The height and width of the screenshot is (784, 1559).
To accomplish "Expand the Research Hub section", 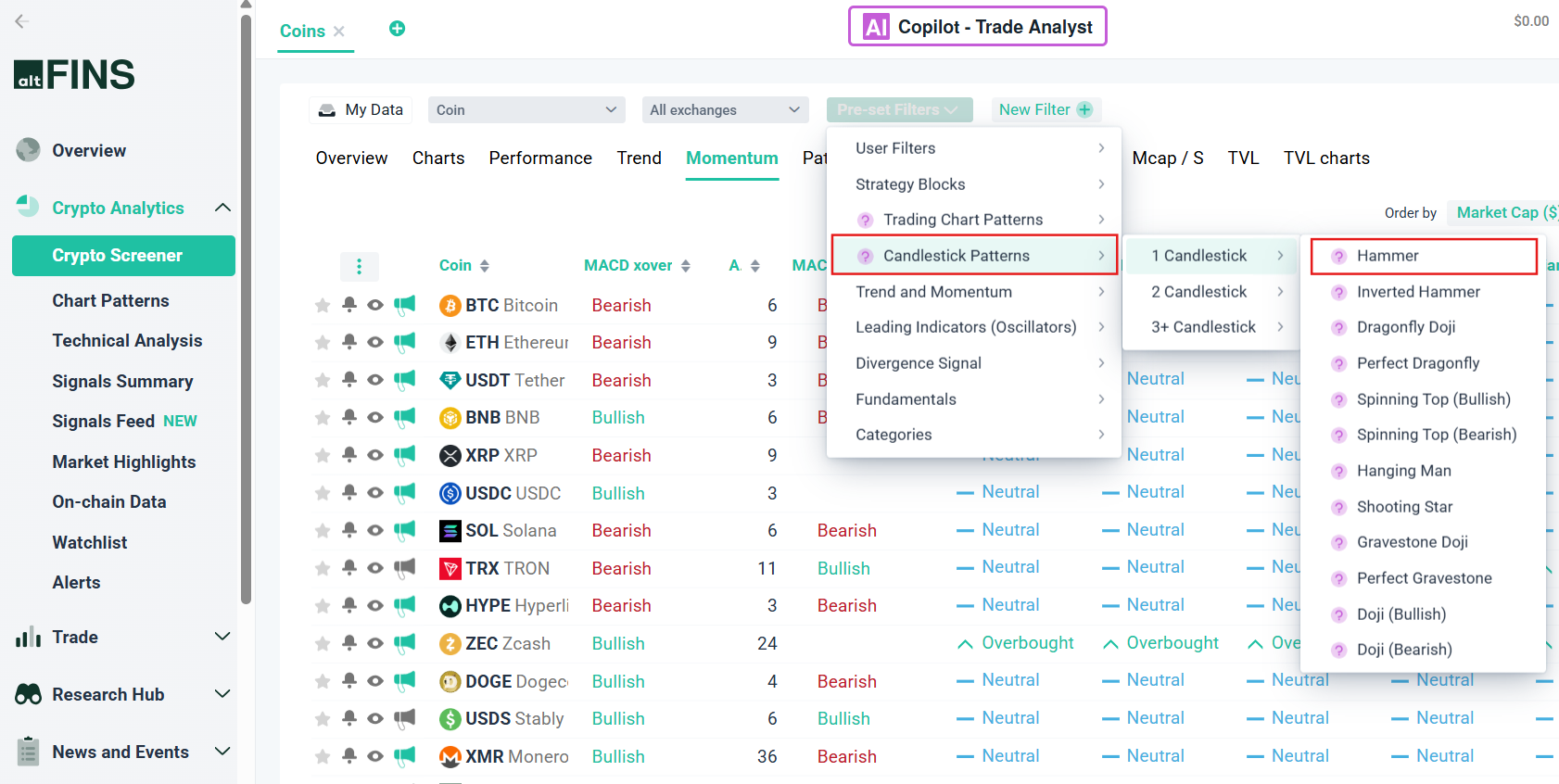I will [x=222, y=694].
